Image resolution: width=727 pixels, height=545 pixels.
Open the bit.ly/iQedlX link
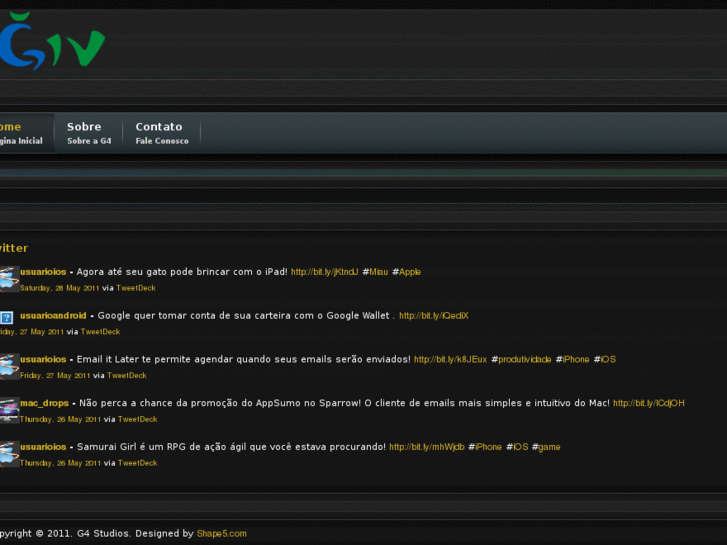pos(434,316)
